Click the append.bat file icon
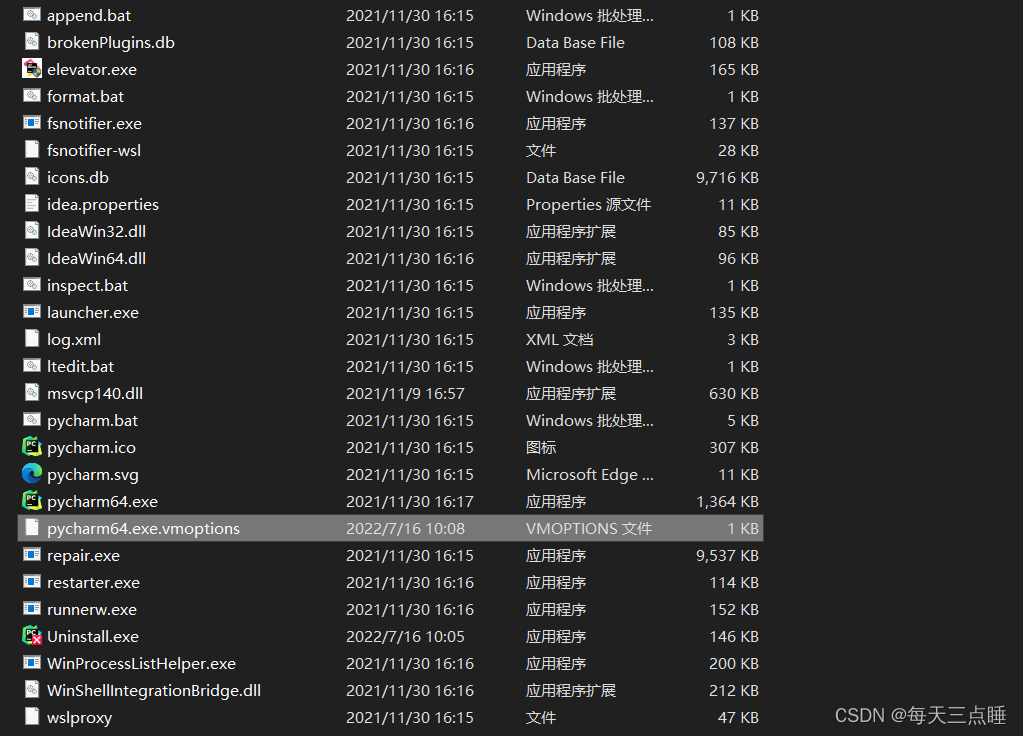The height and width of the screenshot is (736, 1023). coord(32,14)
